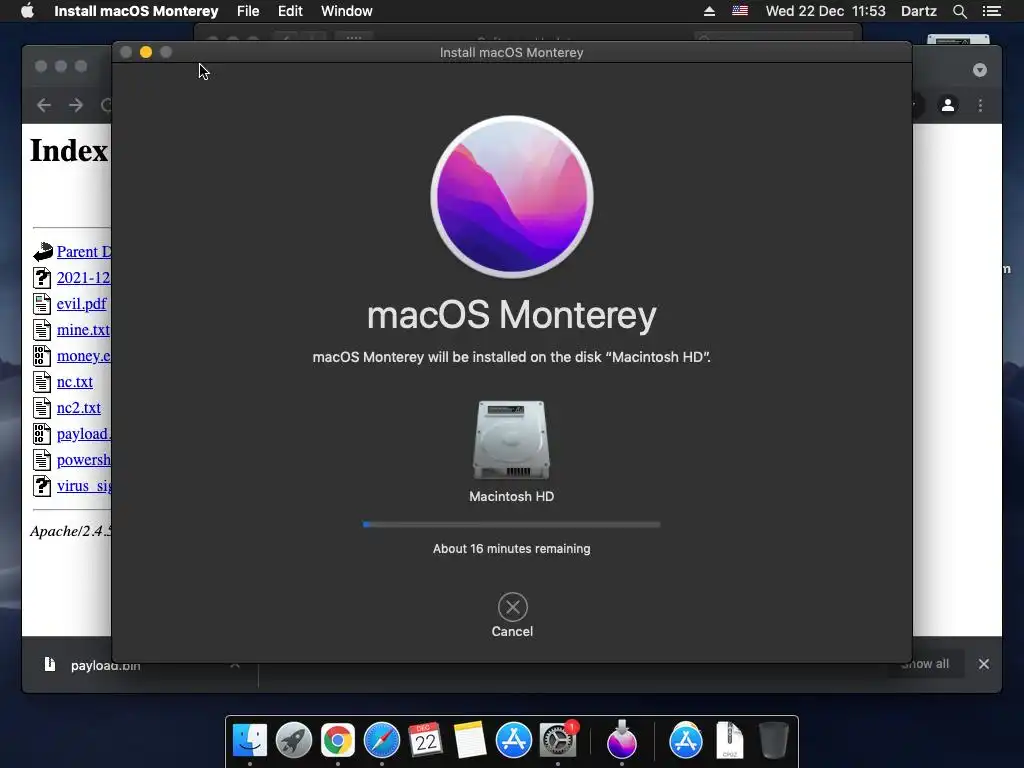This screenshot has width=1024, height=768.
Task: Expand the Chrome tab search dropdown arrow
Action: tap(980, 70)
